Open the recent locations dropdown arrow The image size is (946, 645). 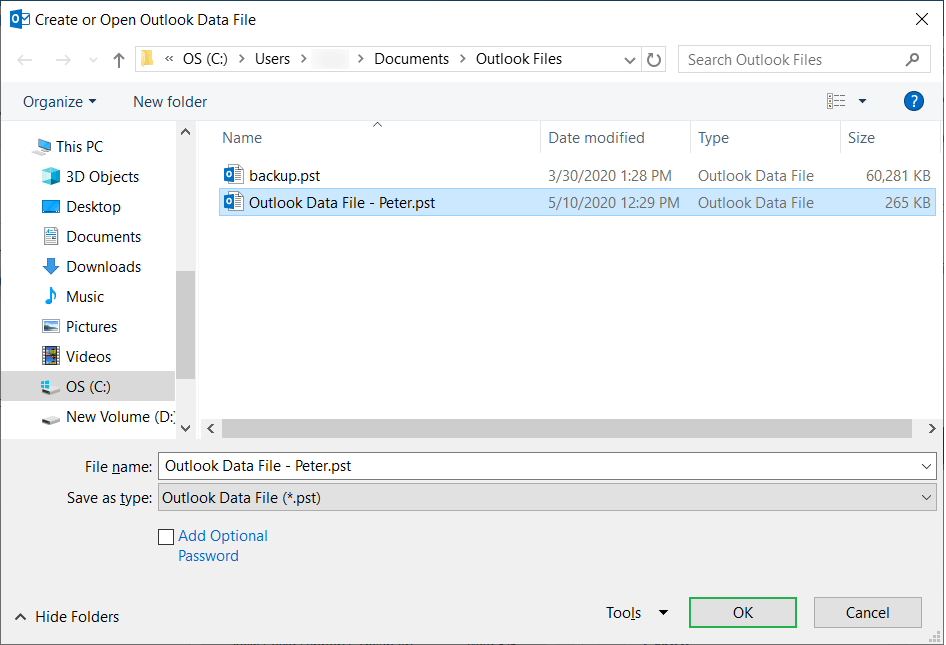click(x=93, y=60)
